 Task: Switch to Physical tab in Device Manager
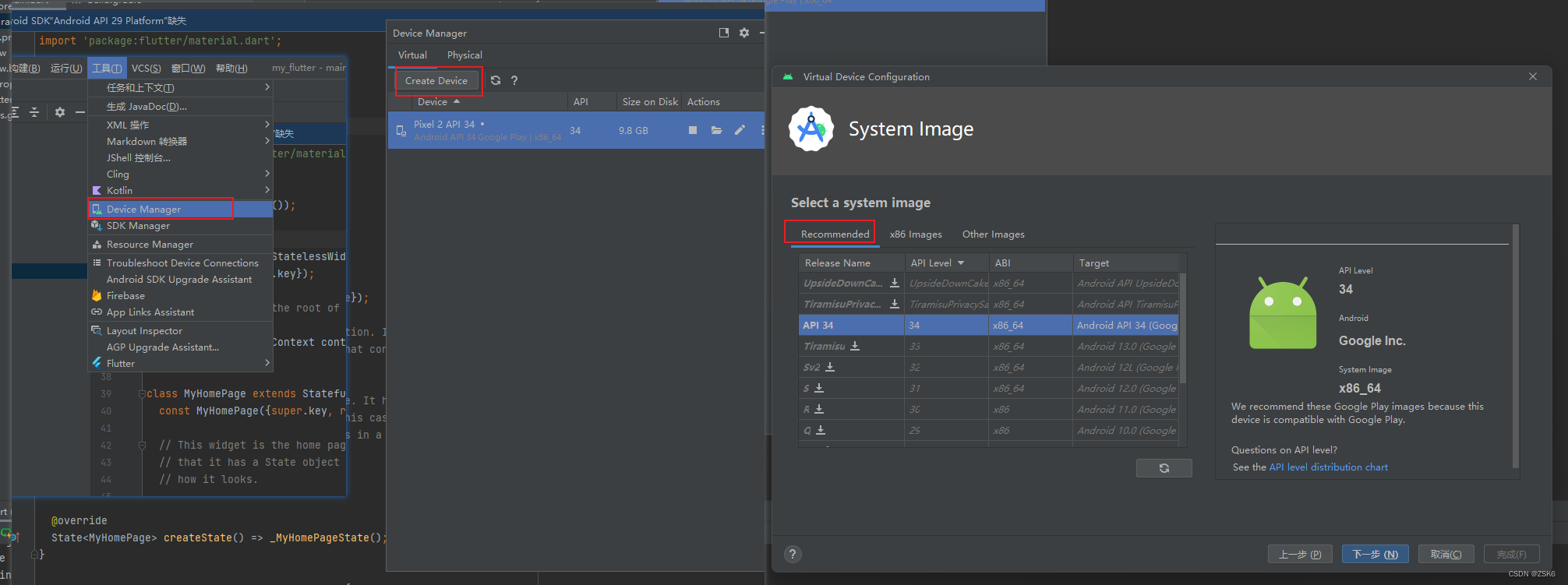(x=464, y=55)
